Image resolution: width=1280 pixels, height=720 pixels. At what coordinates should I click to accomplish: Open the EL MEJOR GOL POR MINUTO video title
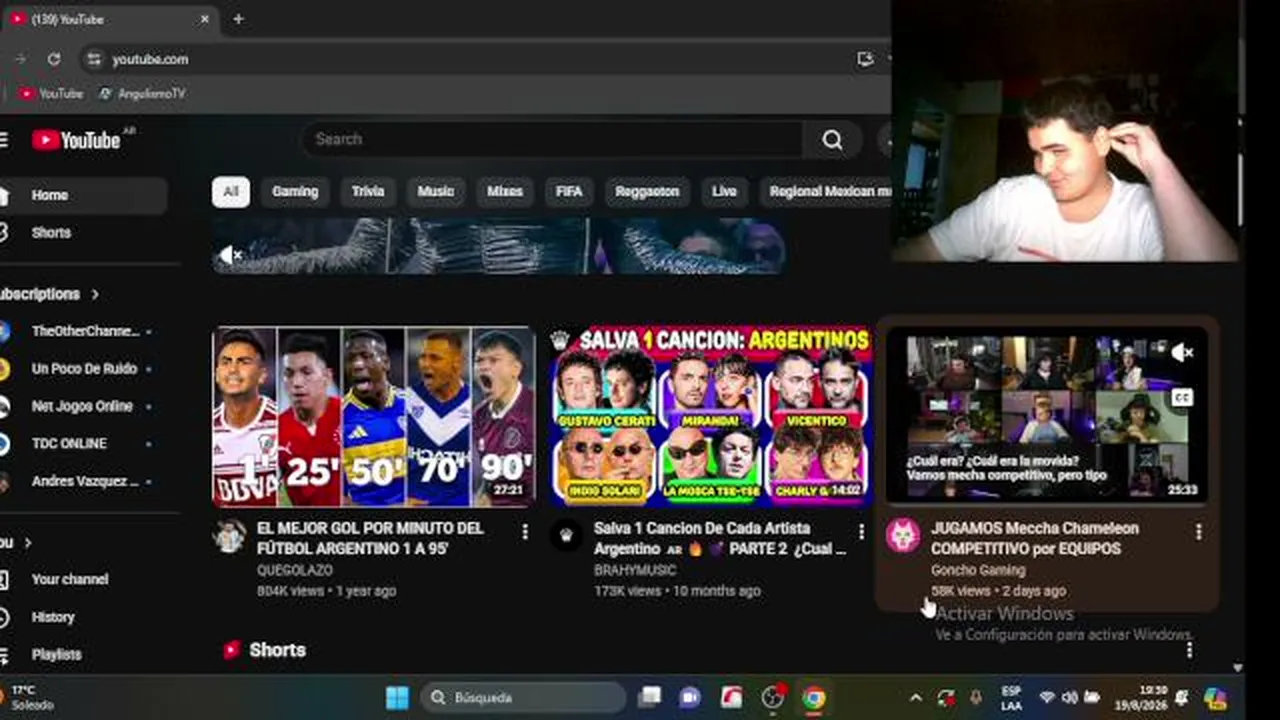370,538
